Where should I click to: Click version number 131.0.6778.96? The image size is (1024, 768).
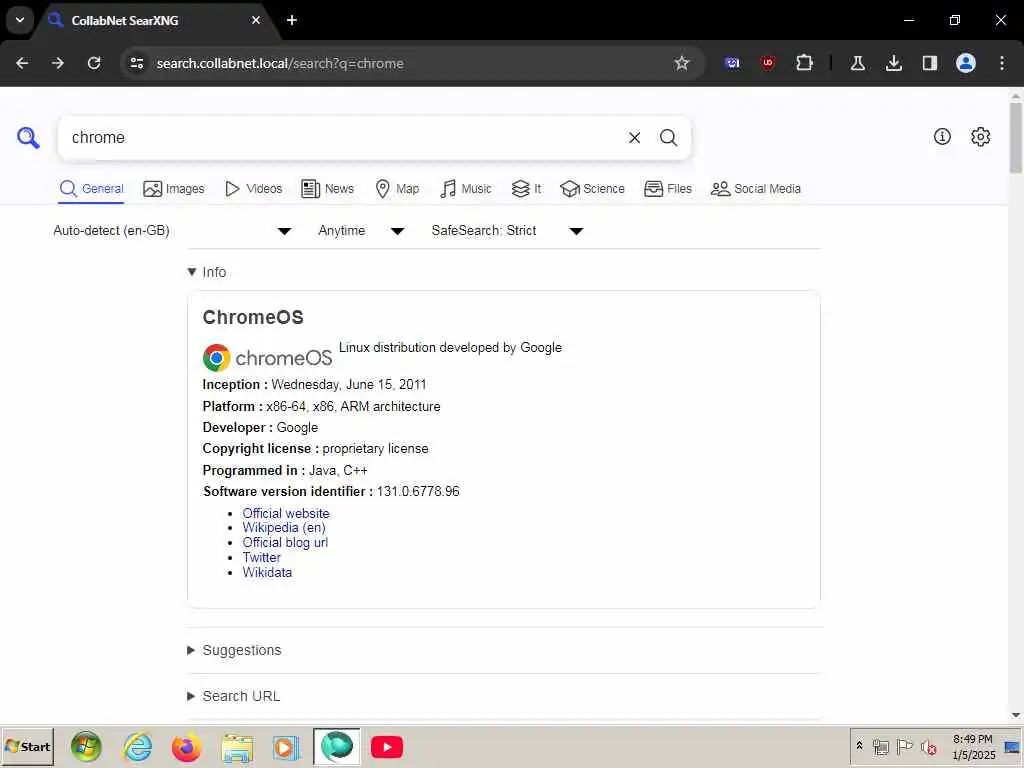click(418, 492)
